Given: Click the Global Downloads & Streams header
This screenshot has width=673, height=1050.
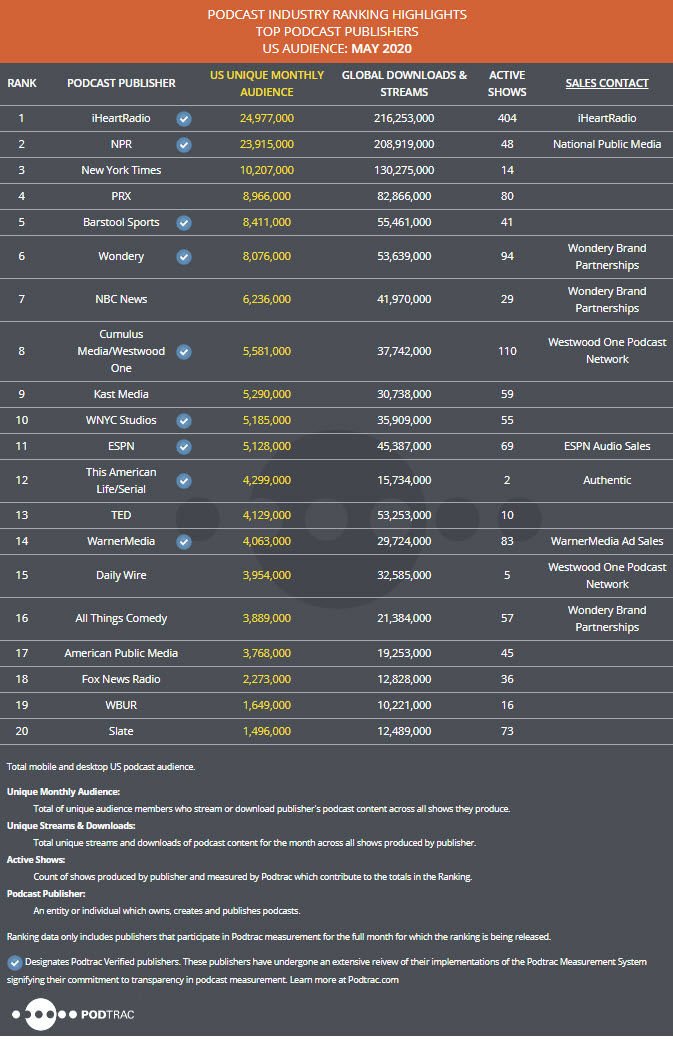Looking at the screenshot, I should click(x=404, y=84).
